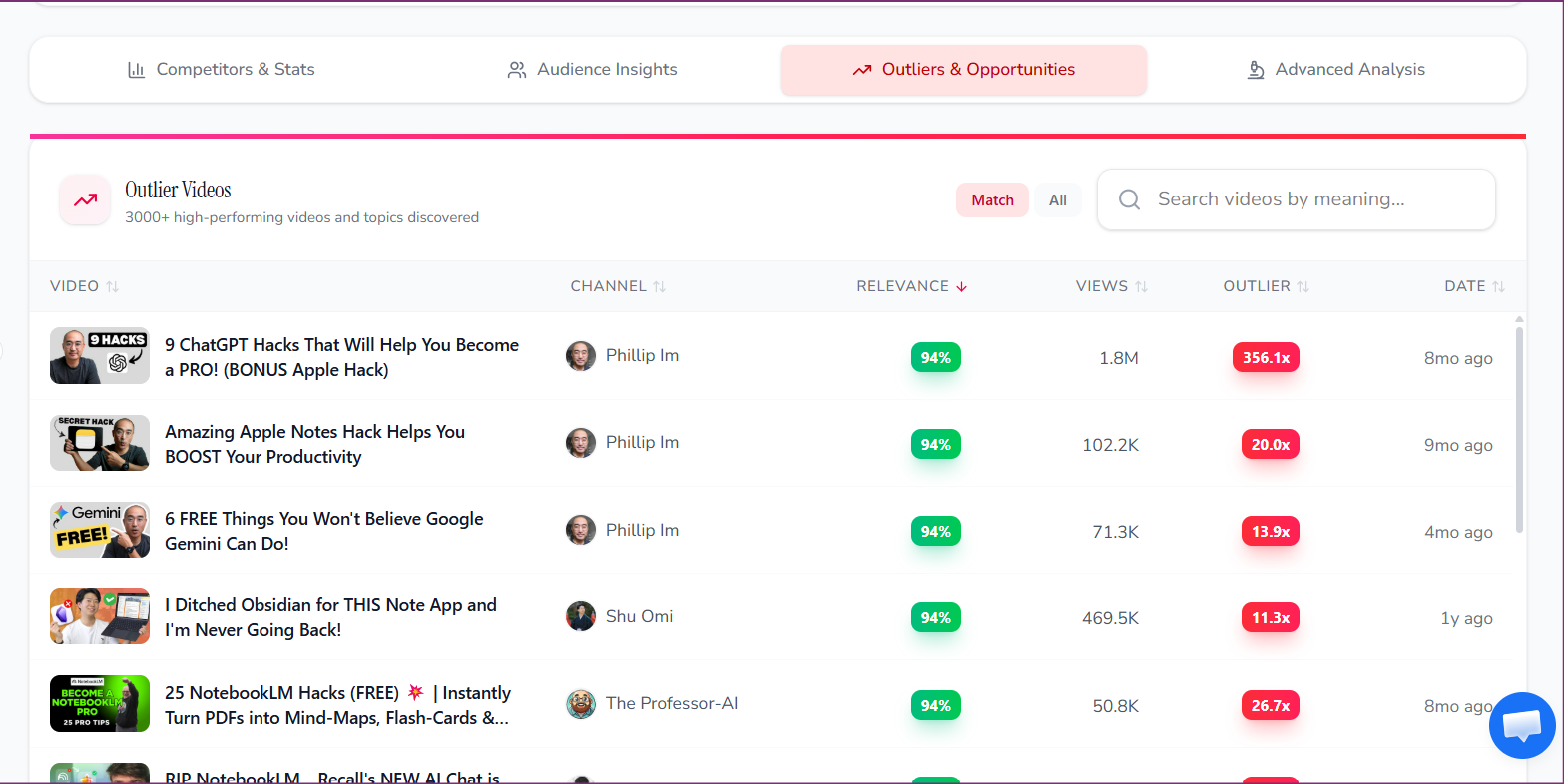Enable the Match filter
This screenshot has height=784, width=1564.
[992, 200]
